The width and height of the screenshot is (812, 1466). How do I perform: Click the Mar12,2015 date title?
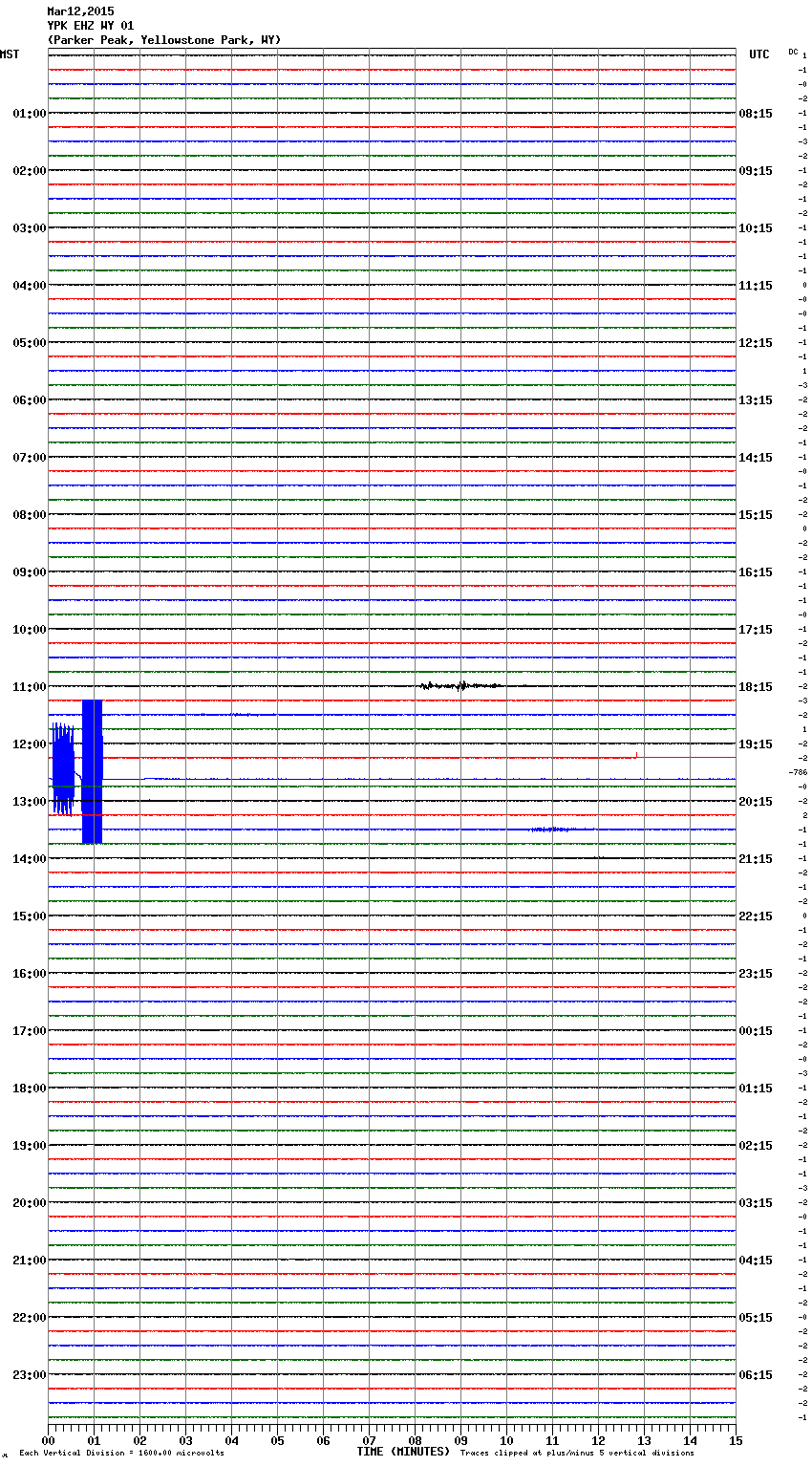pyautogui.click(x=80, y=11)
